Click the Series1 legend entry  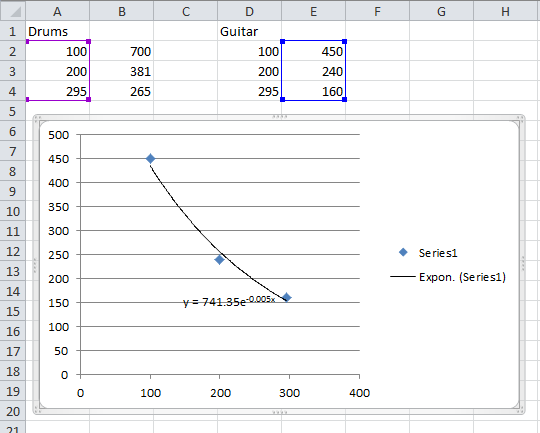click(428, 253)
